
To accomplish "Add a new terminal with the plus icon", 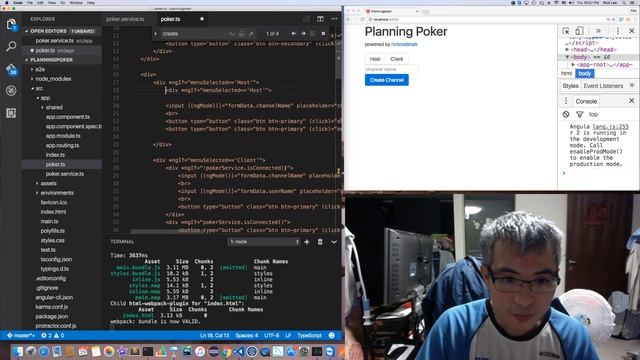I will click(307, 242).
